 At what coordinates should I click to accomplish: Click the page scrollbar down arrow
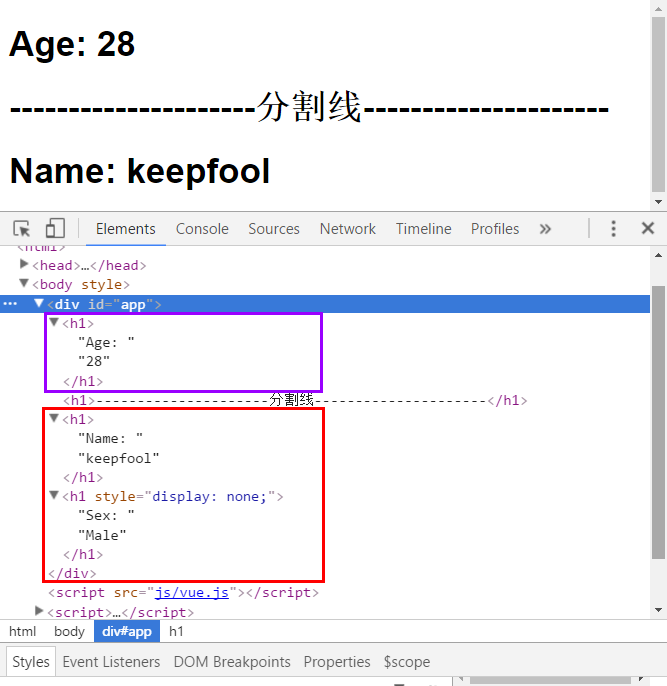click(658, 202)
